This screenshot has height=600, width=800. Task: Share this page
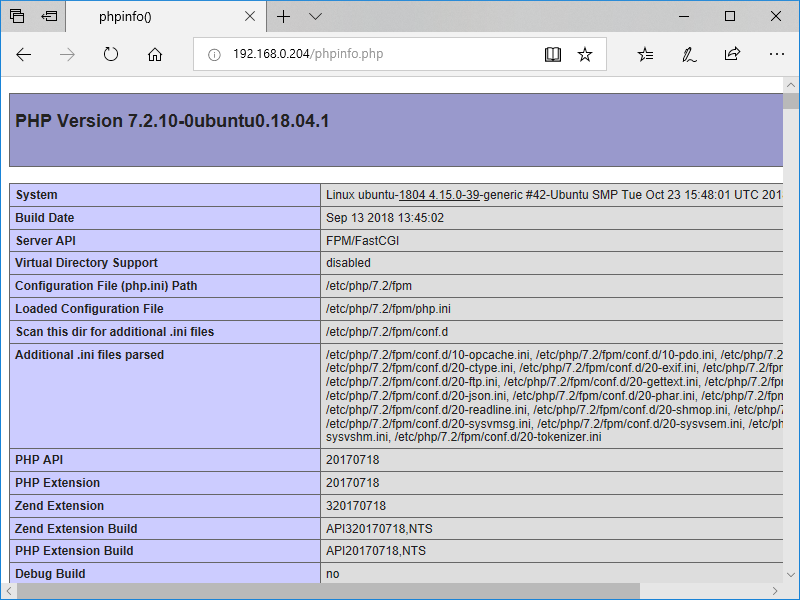(x=732, y=54)
